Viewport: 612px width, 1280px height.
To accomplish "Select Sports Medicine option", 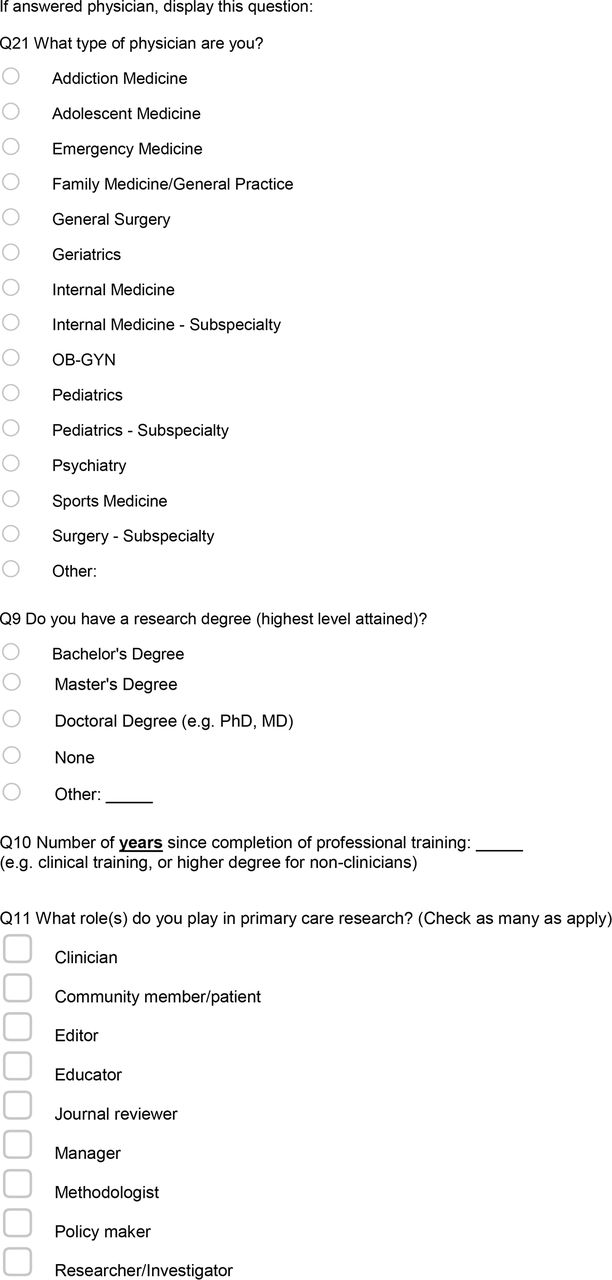I will [x=11, y=498].
